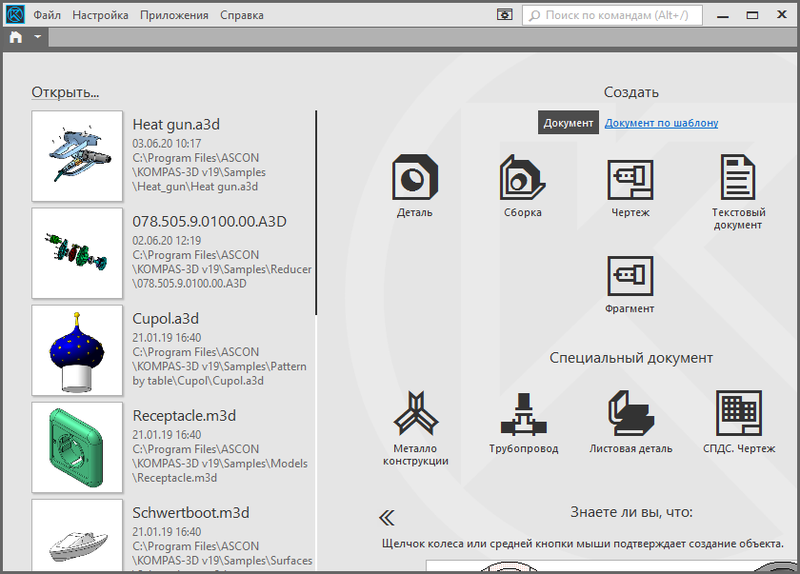Select the Schwertboot.m3d file name
Viewport: 800px width, 574px height.
pos(191,513)
